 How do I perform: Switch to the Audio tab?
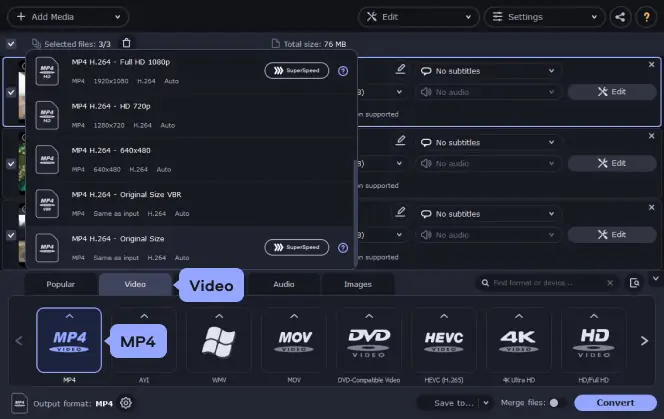click(x=284, y=284)
